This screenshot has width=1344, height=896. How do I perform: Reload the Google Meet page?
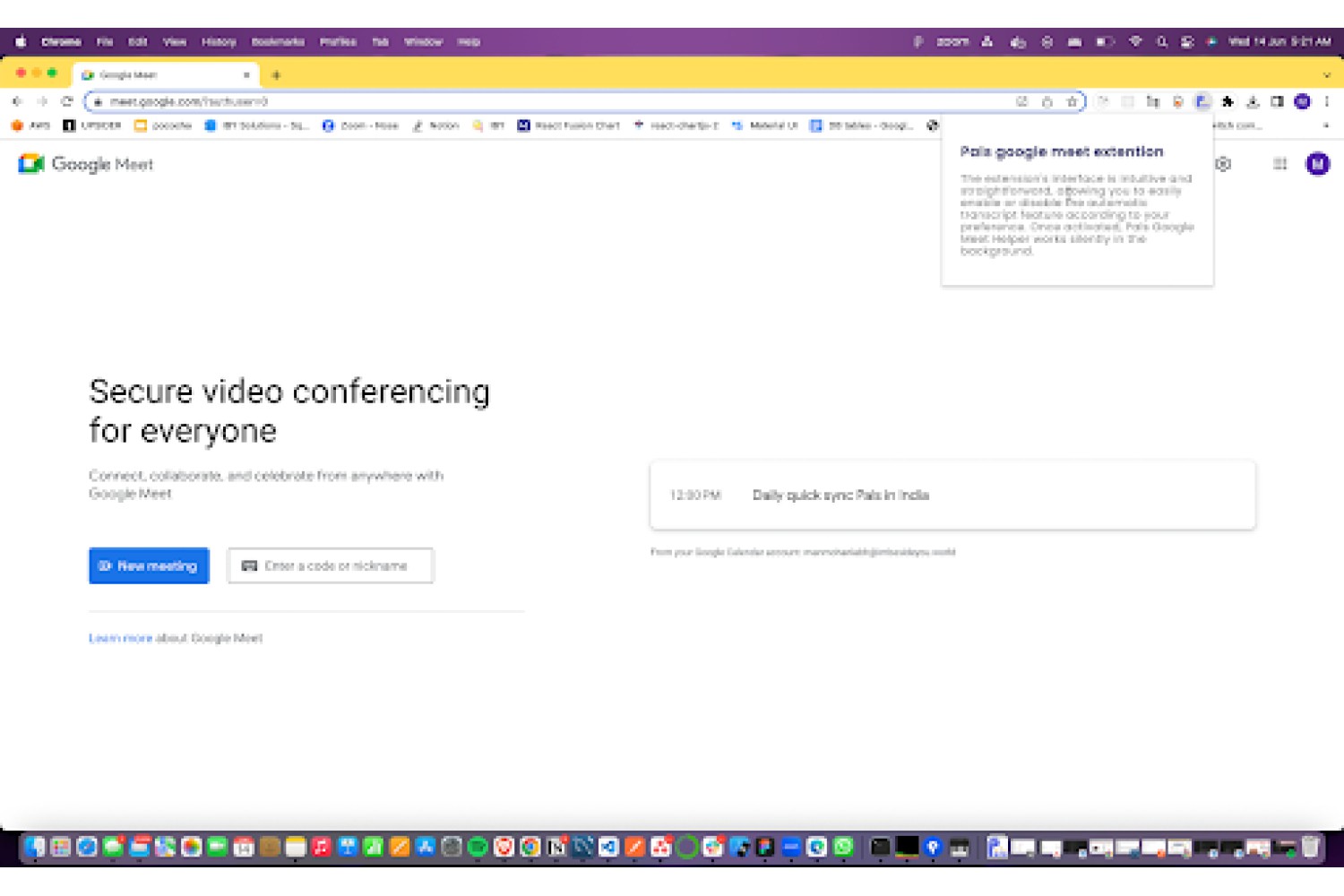[x=66, y=101]
